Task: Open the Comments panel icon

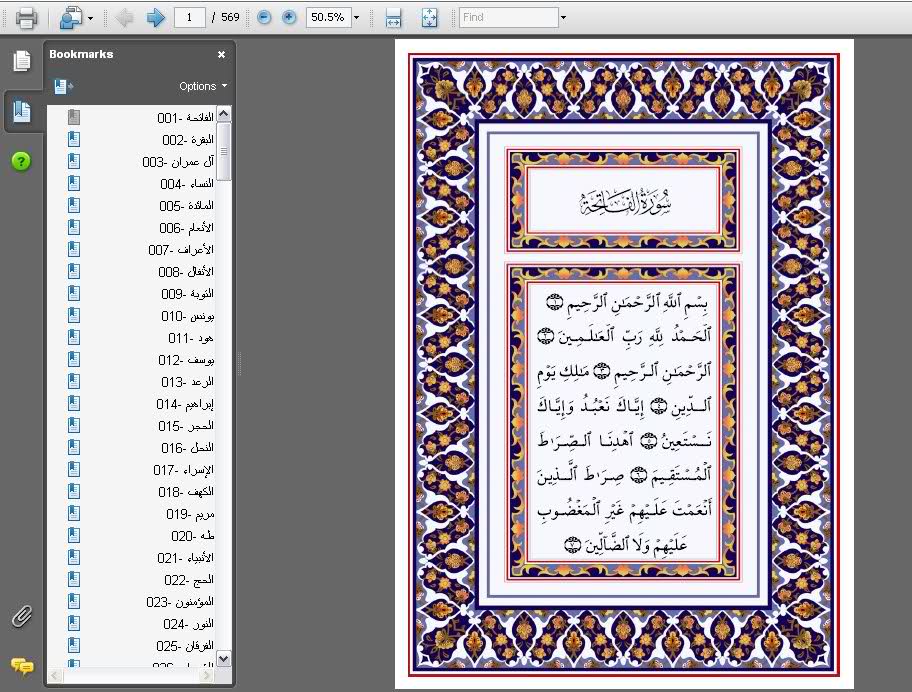Action: [22, 666]
